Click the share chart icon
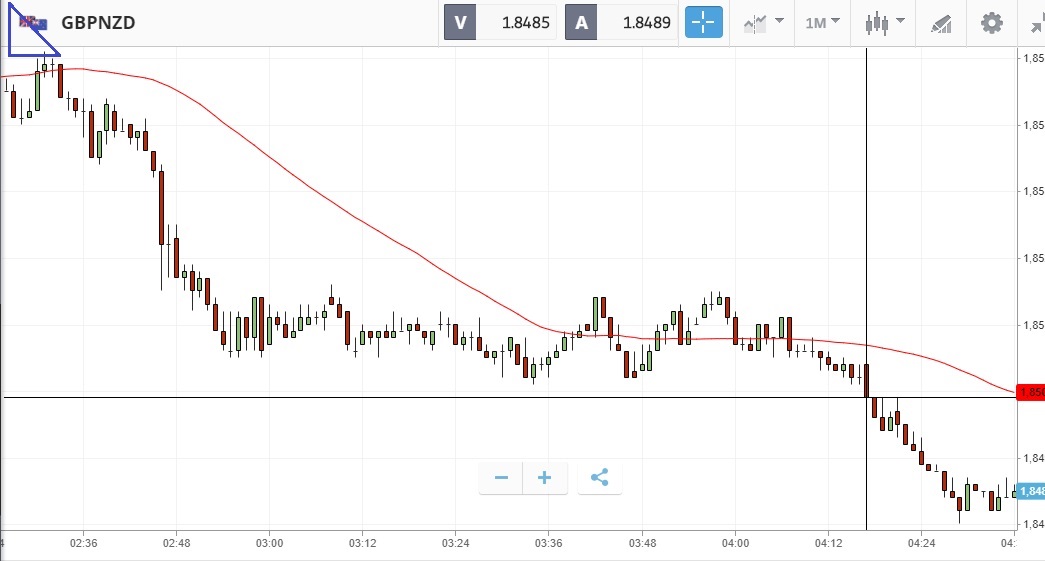Viewport: 1045px width, 561px height. pyautogui.click(x=599, y=478)
